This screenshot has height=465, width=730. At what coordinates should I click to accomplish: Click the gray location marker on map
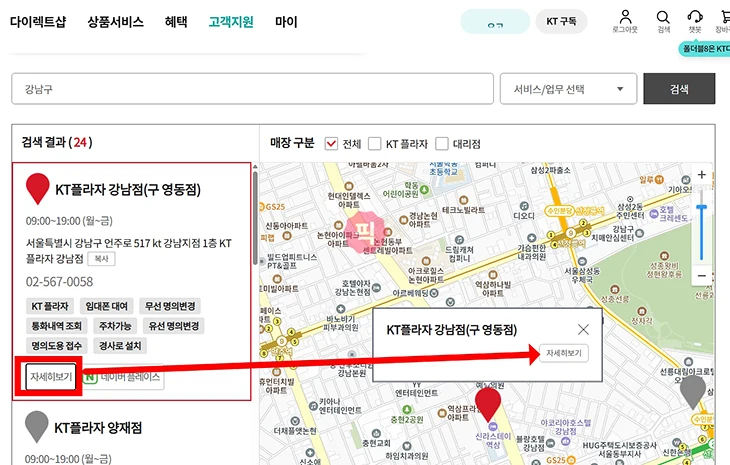tap(693, 392)
